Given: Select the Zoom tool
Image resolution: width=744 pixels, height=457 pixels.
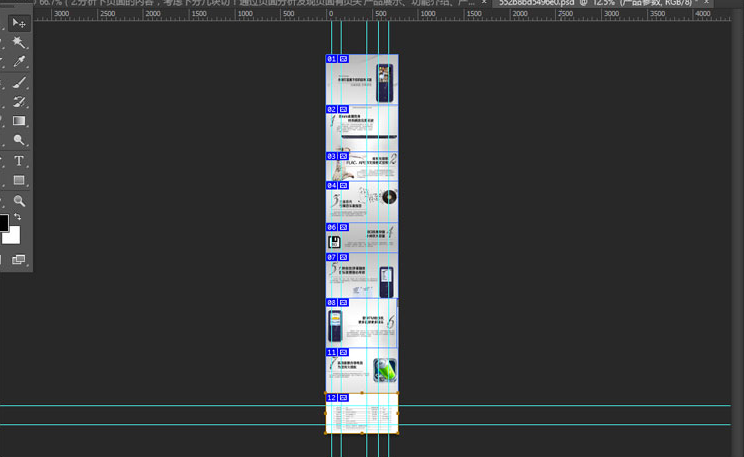Looking at the screenshot, I should tap(19, 201).
